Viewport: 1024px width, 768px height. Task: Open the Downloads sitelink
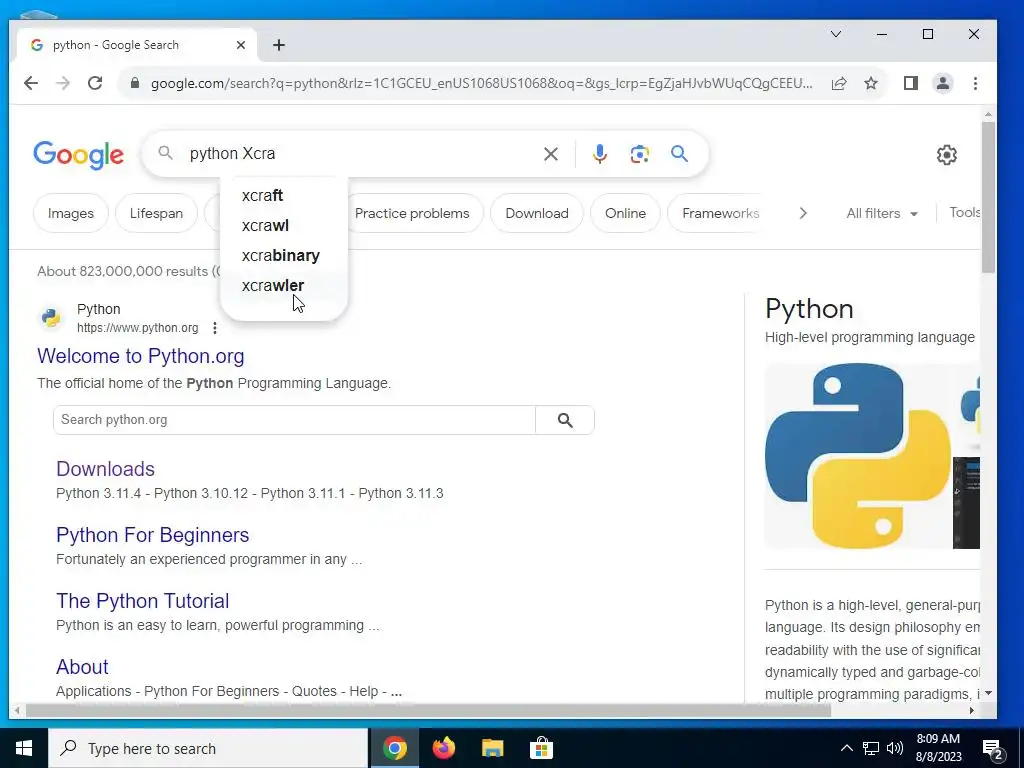coord(105,469)
